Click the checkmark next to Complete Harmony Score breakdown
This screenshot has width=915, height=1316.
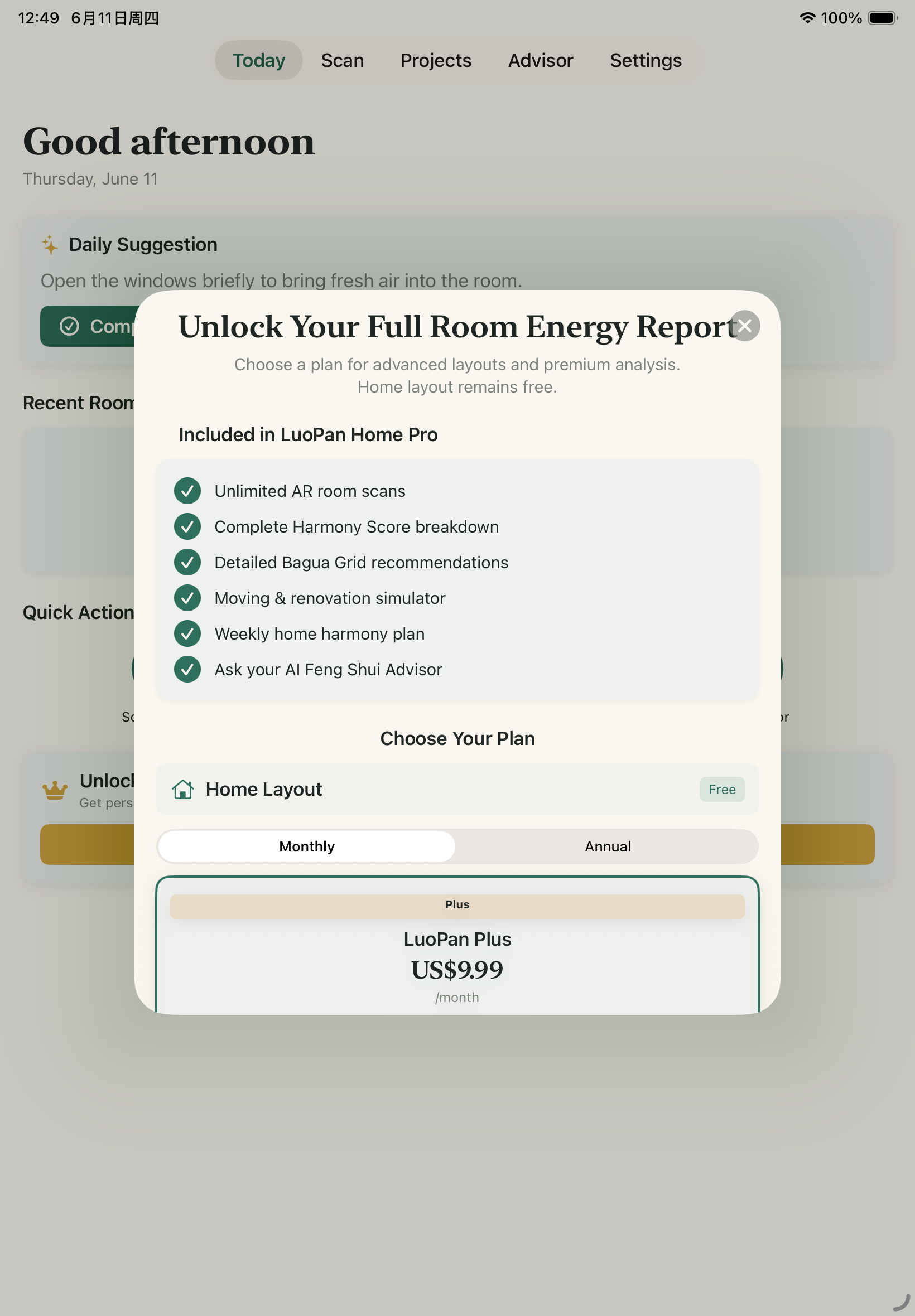[x=187, y=526]
